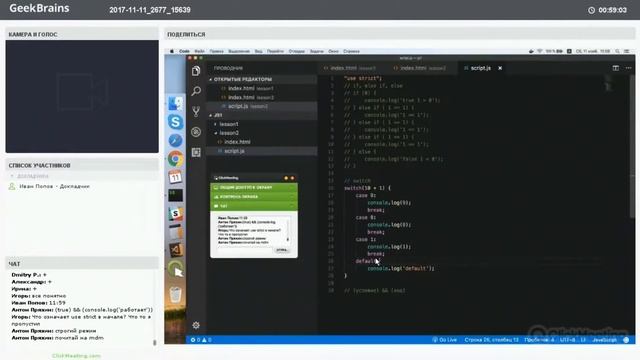The height and width of the screenshot is (360, 640).
Task: Open Google Chrome from the Dock
Action: (176, 158)
